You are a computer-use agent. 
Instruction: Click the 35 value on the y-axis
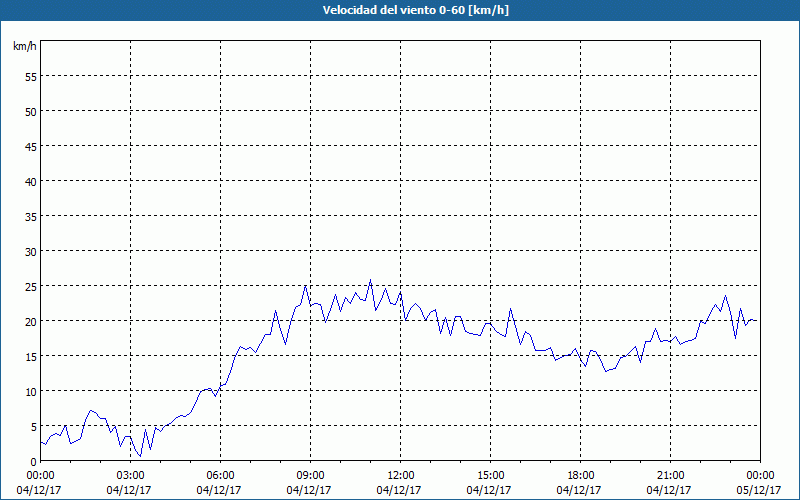31,216
